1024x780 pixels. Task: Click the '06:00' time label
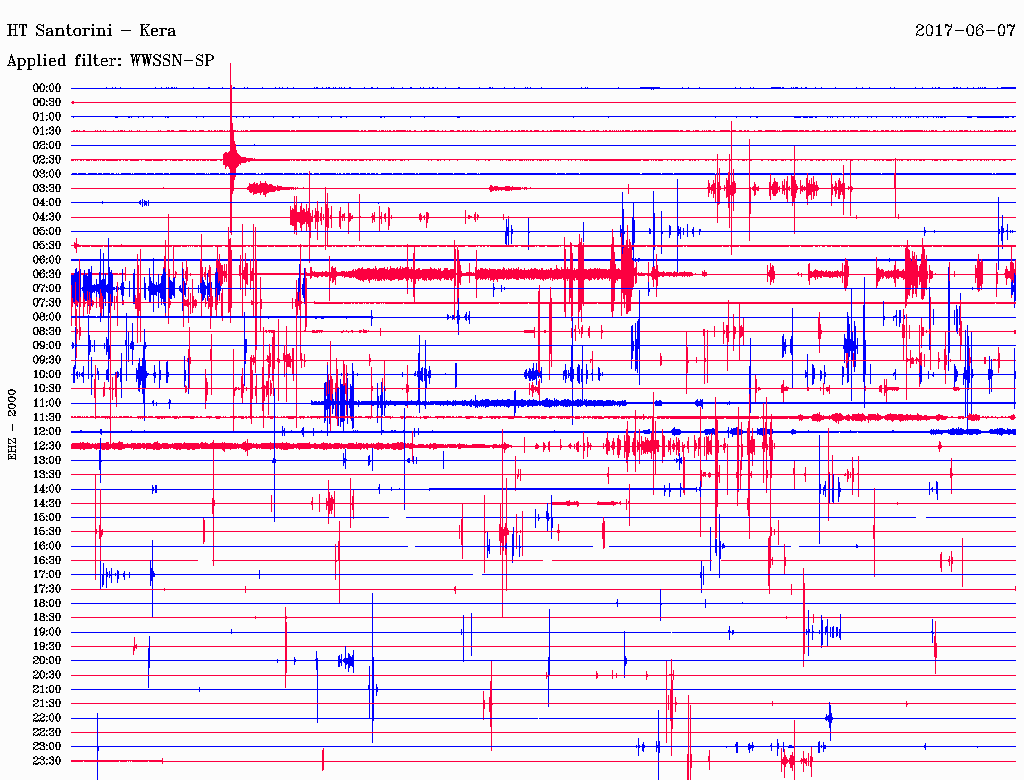click(x=47, y=260)
